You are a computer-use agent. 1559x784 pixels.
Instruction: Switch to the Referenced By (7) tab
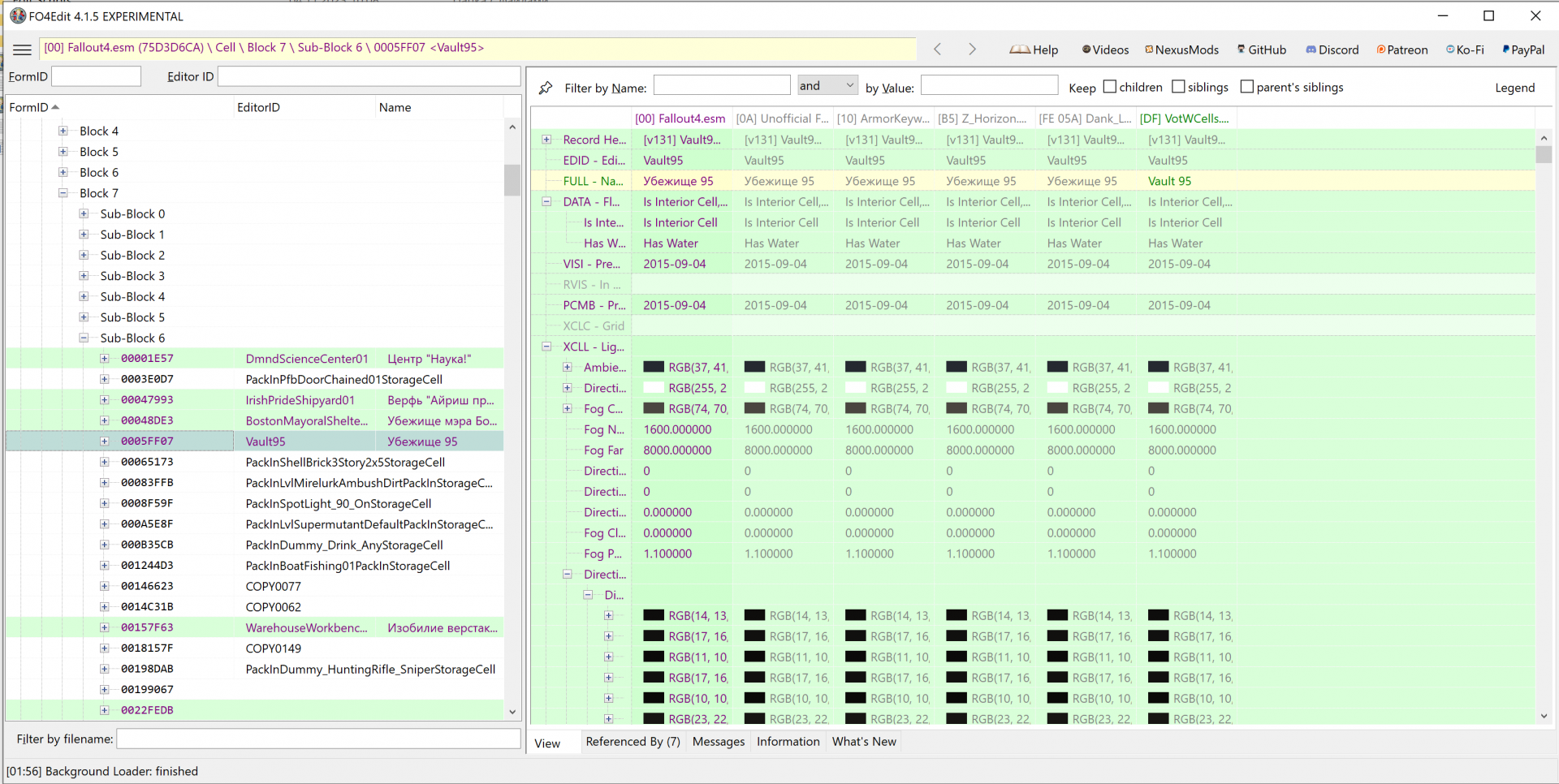tap(633, 742)
